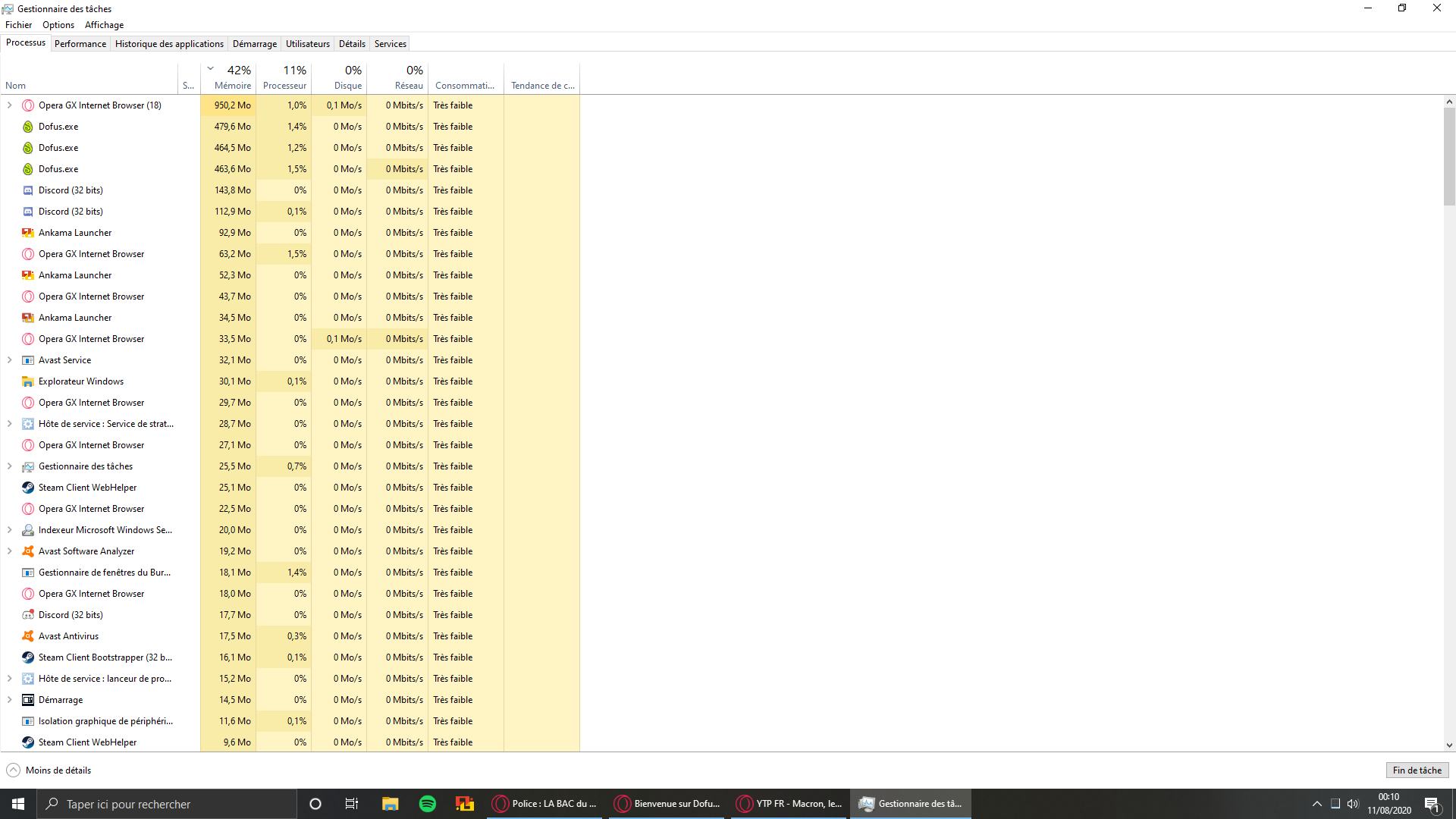Screen dimensions: 1456x819
Task: Click the Indexeur Microsoft Windows Search icon
Action: point(28,530)
